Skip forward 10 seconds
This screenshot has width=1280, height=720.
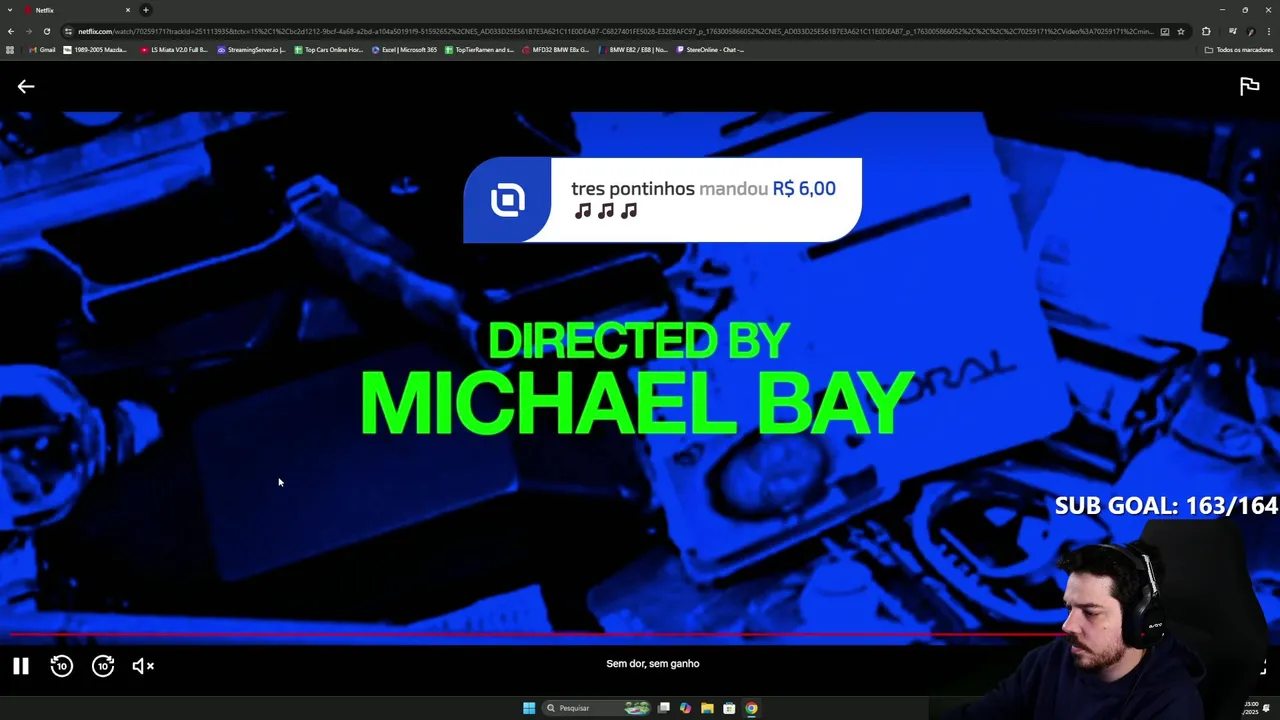pyautogui.click(x=103, y=666)
